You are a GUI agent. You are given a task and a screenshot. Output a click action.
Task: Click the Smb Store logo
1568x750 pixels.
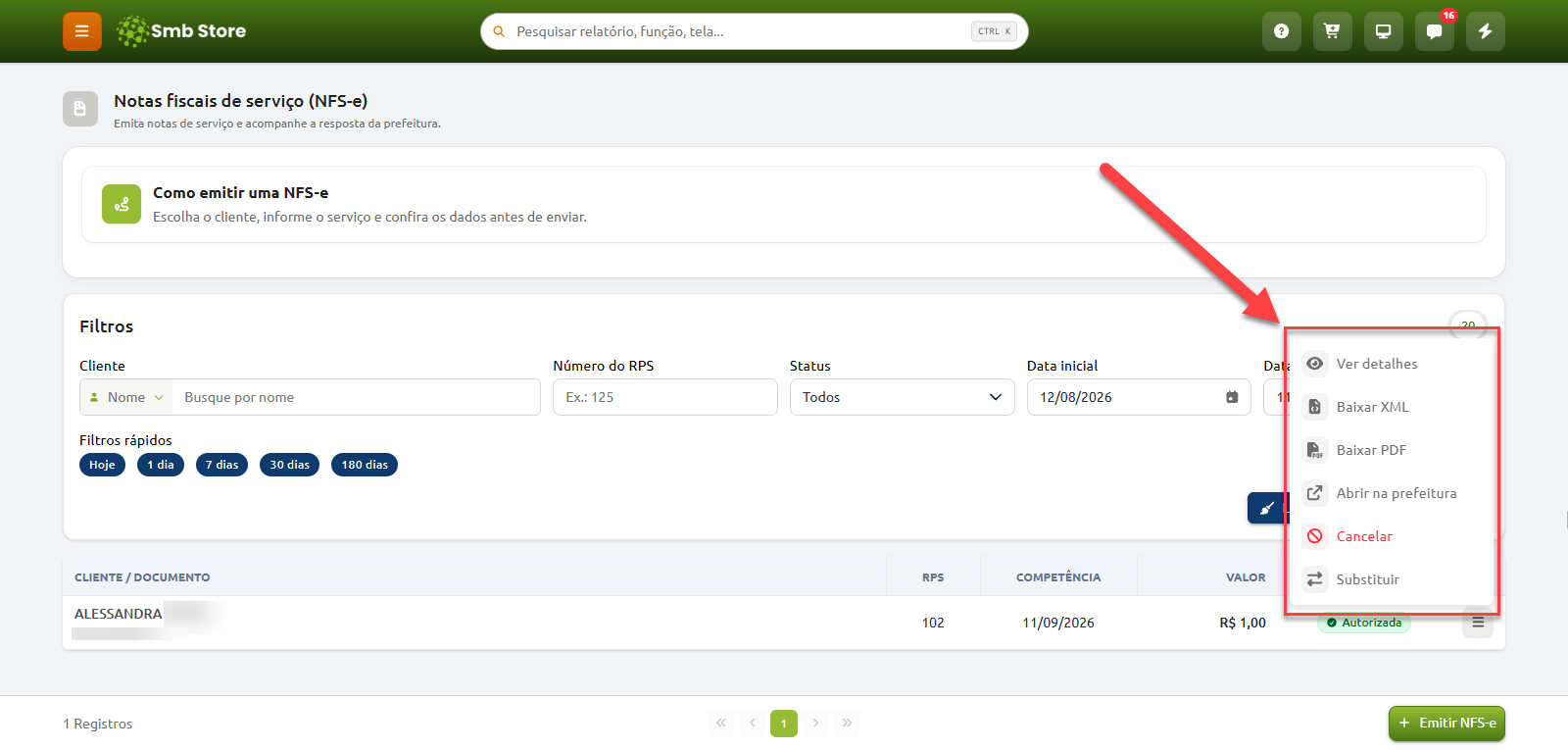181,31
